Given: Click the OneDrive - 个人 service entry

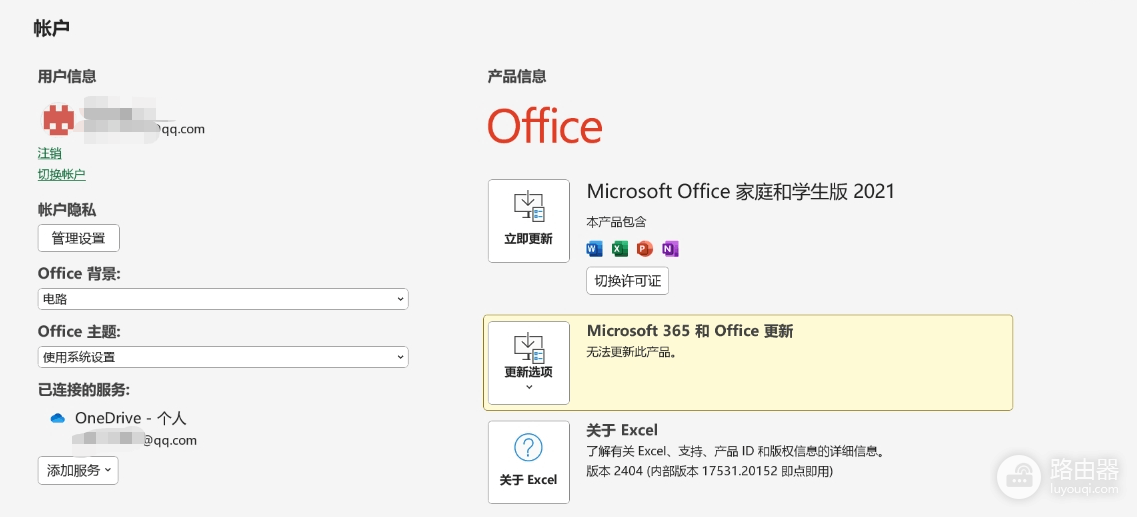Looking at the screenshot, I should coord(131,418).
